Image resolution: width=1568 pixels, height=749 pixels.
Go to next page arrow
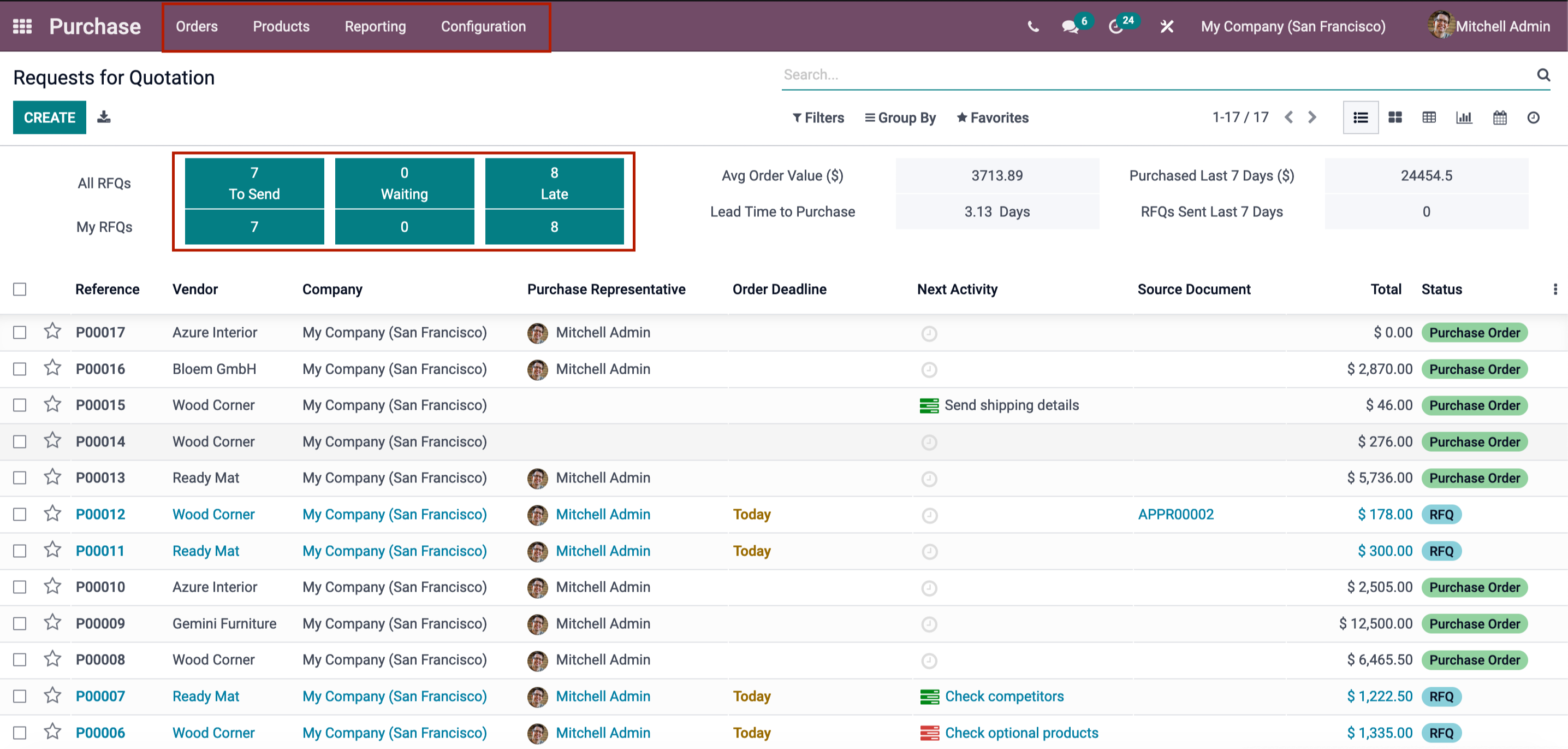click(x=1312, y=117)
